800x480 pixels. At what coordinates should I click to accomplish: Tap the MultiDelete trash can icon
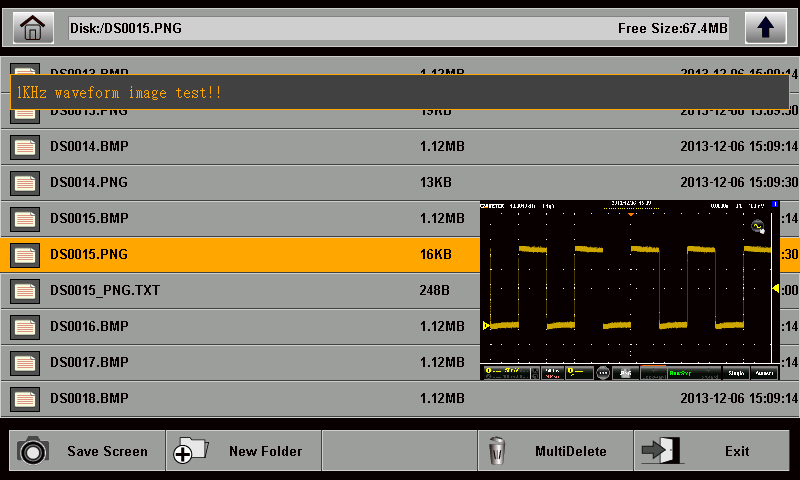497,450
